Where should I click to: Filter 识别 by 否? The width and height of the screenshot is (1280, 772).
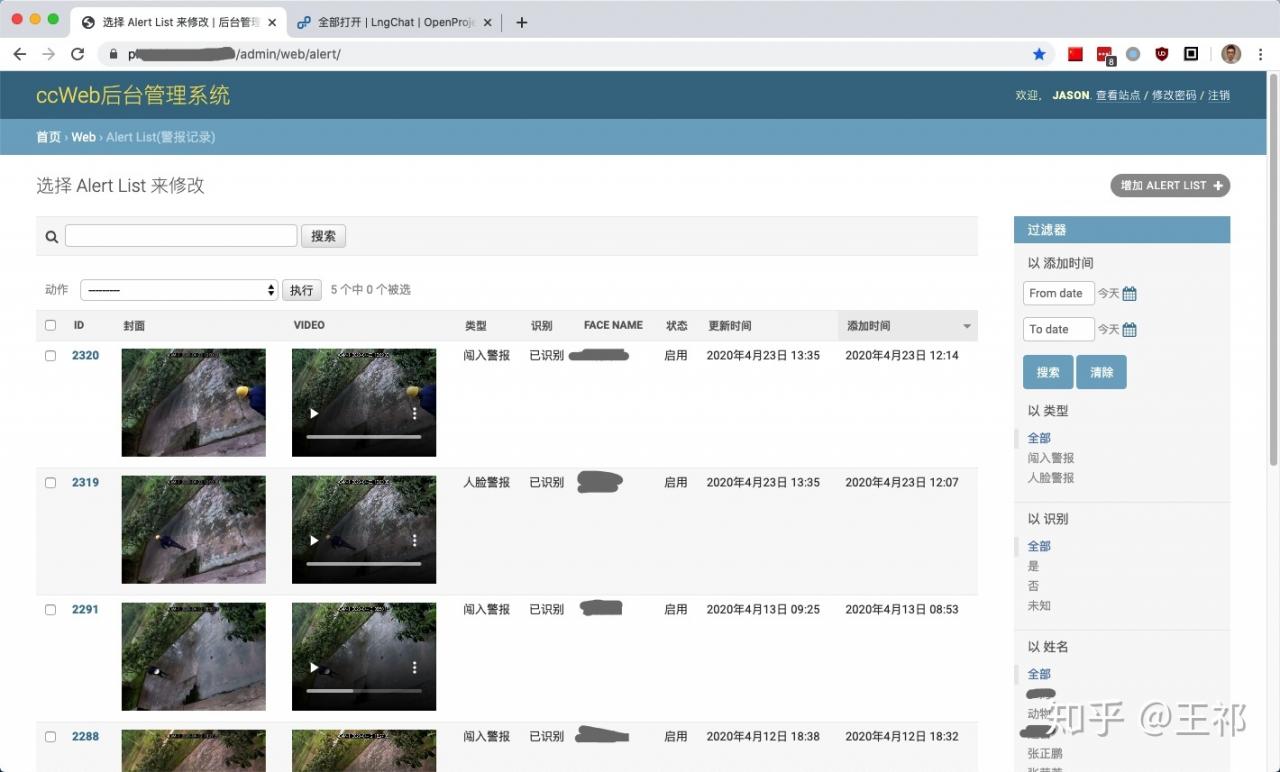coord(1034,586)
